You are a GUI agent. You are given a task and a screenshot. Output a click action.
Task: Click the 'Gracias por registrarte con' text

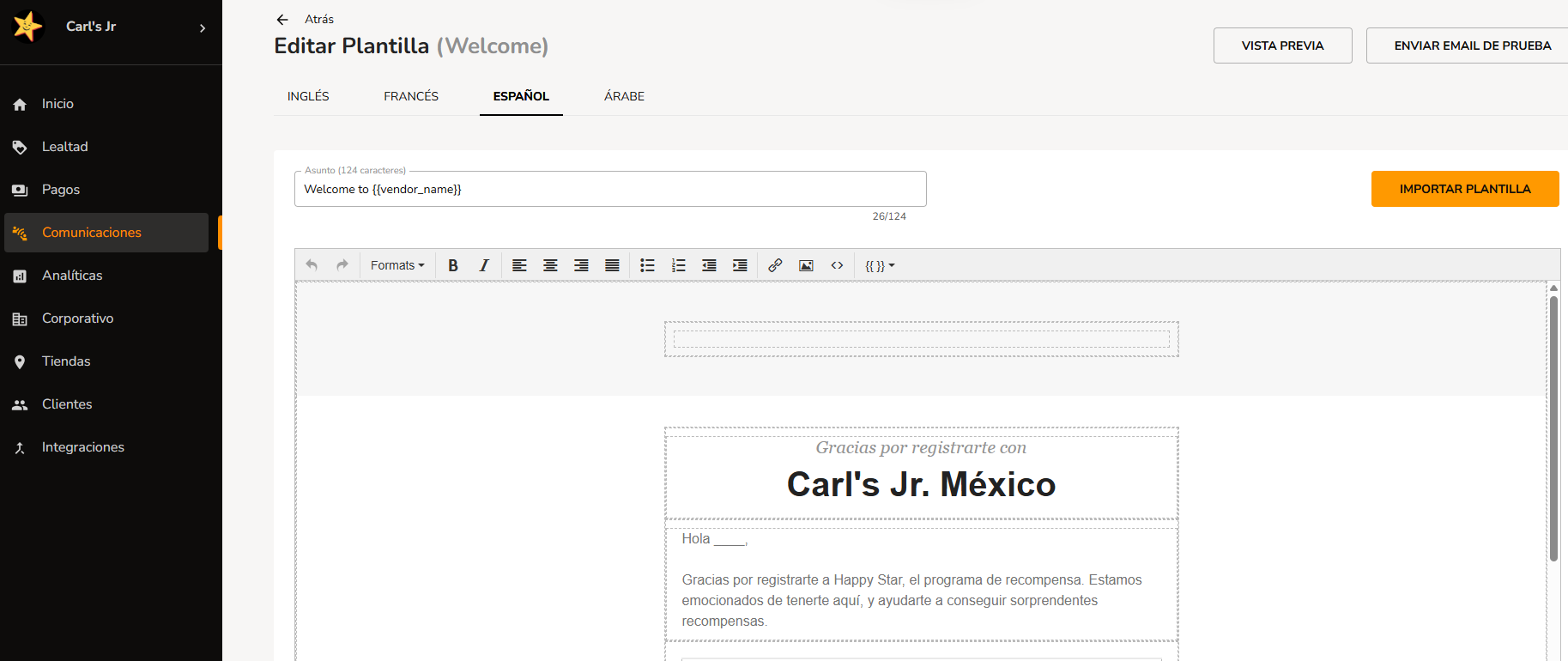click(x=921, y=447)
